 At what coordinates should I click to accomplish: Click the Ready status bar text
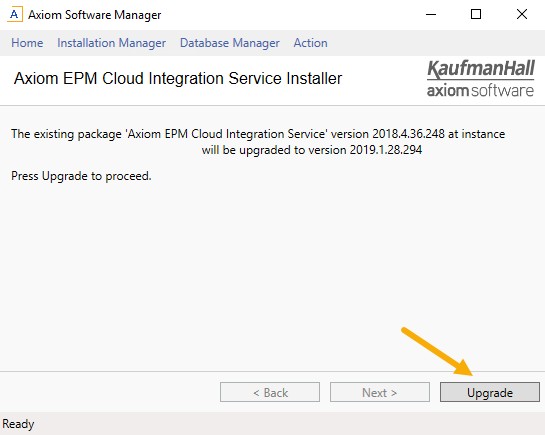18,424
